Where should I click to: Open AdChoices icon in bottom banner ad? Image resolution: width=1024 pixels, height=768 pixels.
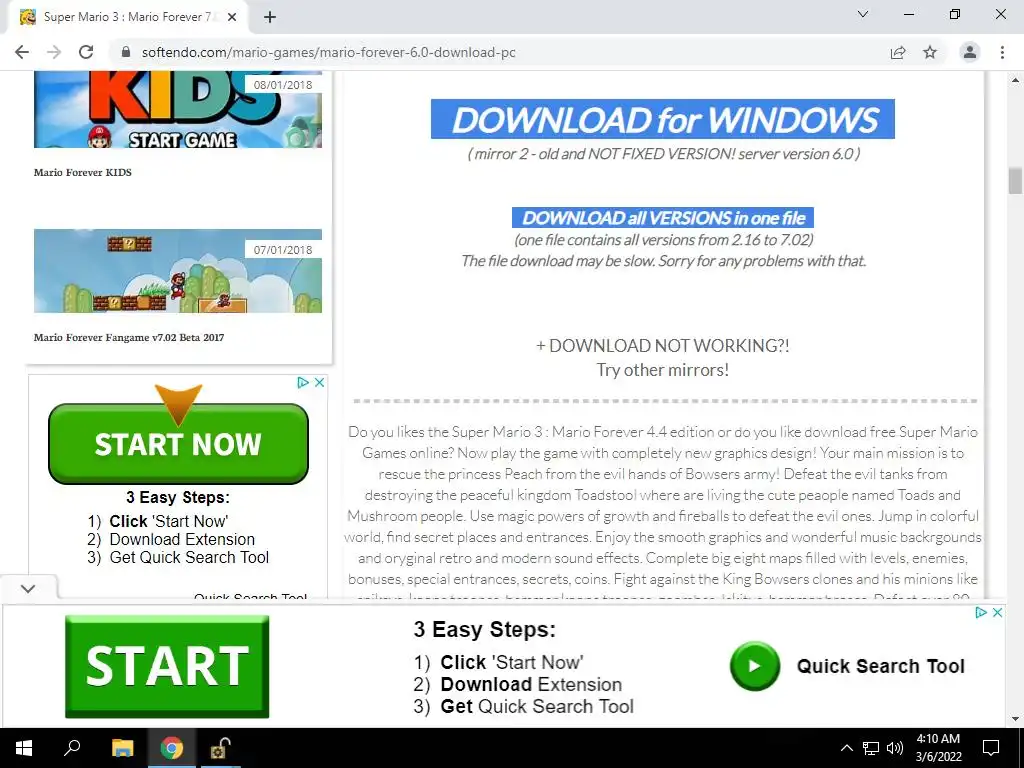(981, 613)
